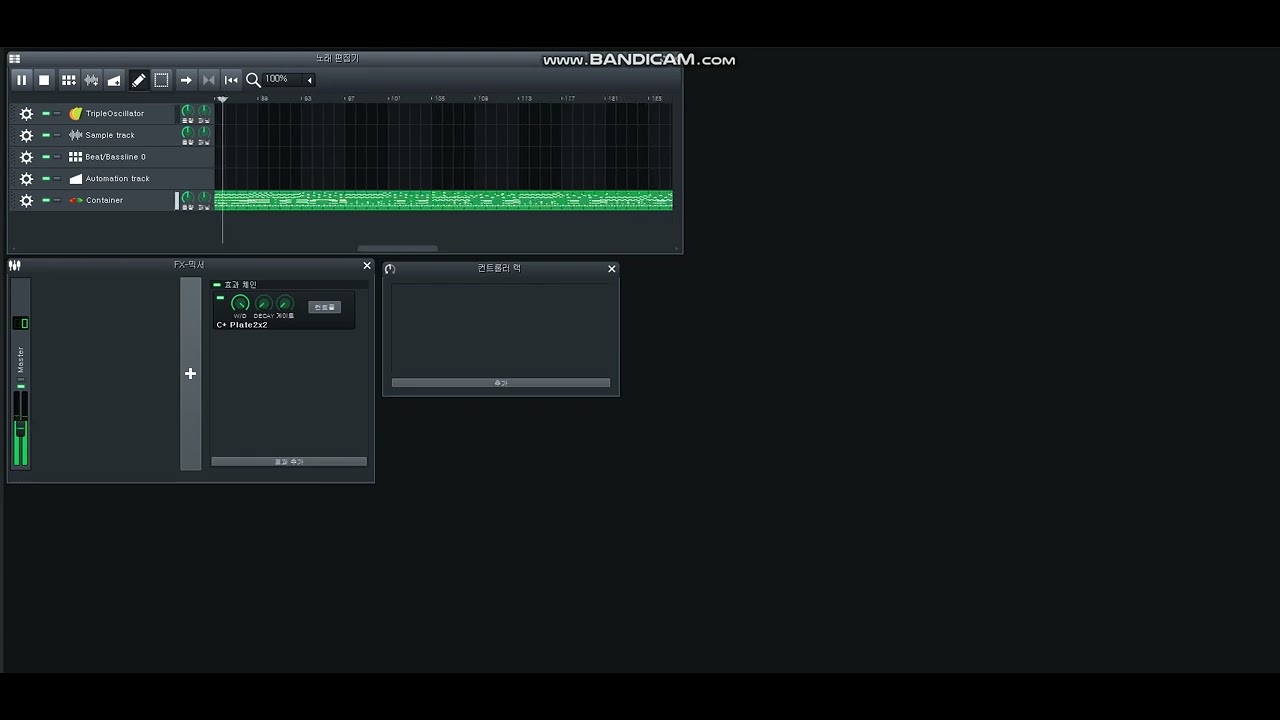Select the TripleOscillator track name

point(115,114)
